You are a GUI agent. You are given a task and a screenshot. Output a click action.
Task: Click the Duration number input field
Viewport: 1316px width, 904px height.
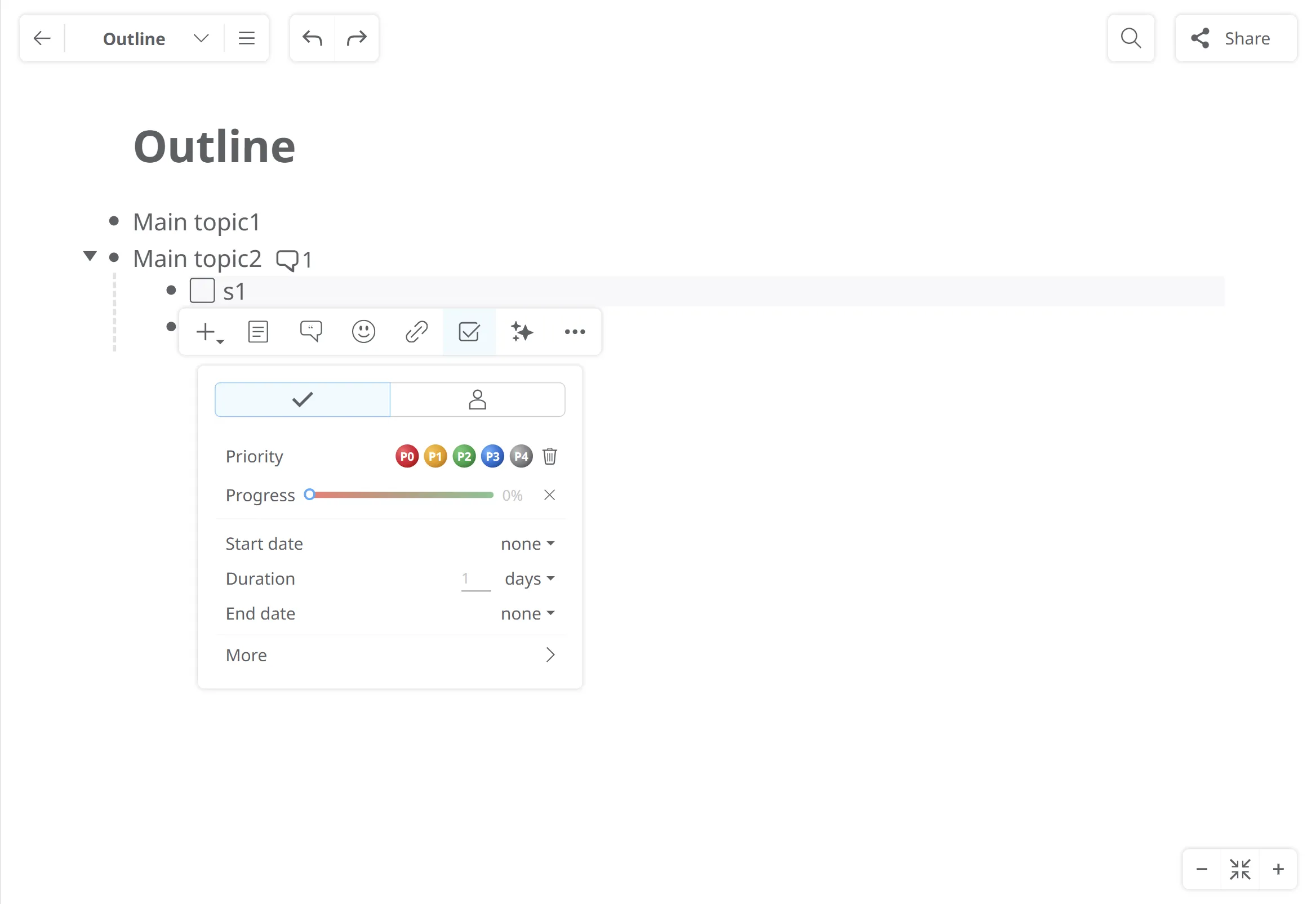point(475,579)
